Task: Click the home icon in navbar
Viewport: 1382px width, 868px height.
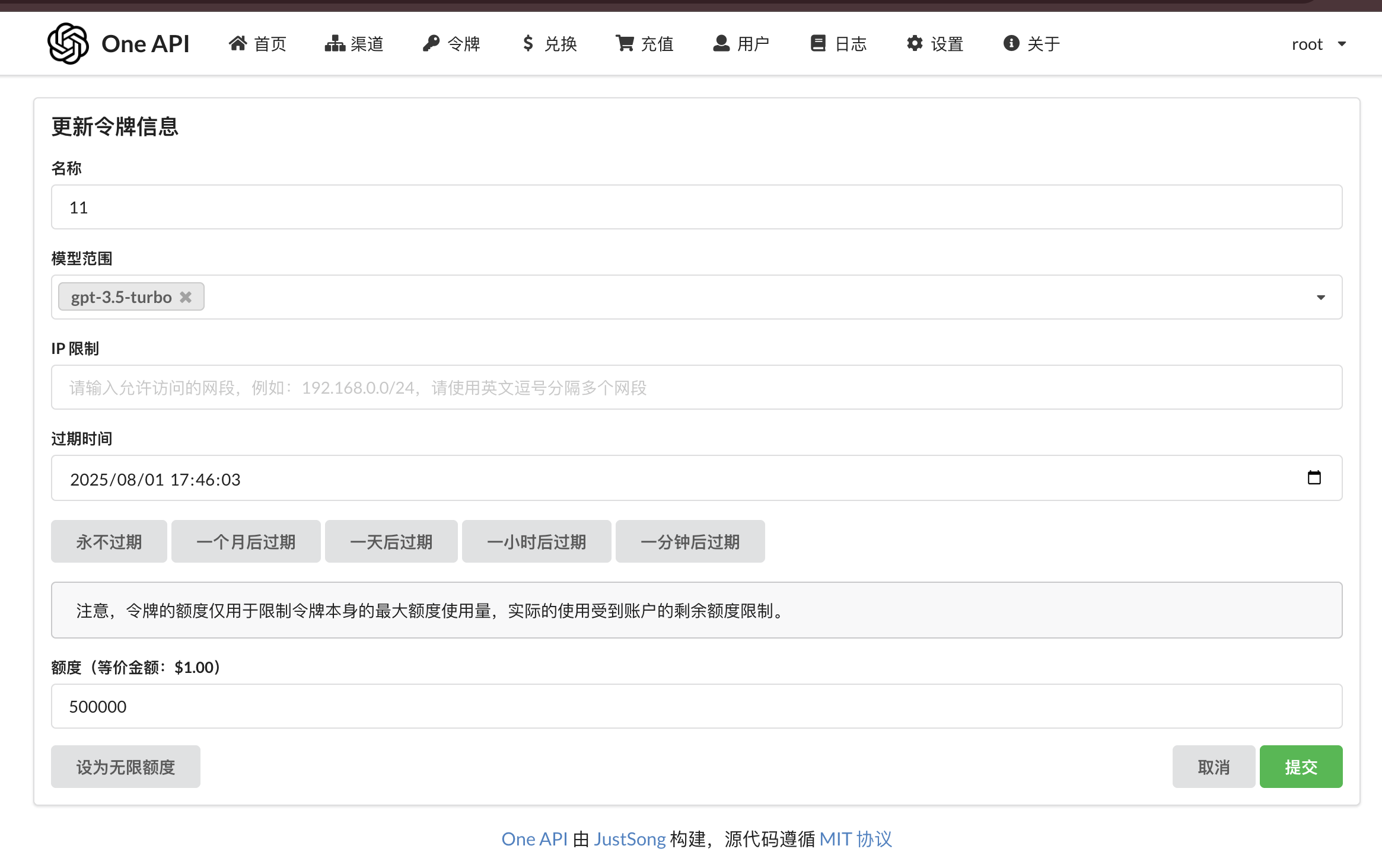Action: (x=238, y=43)
